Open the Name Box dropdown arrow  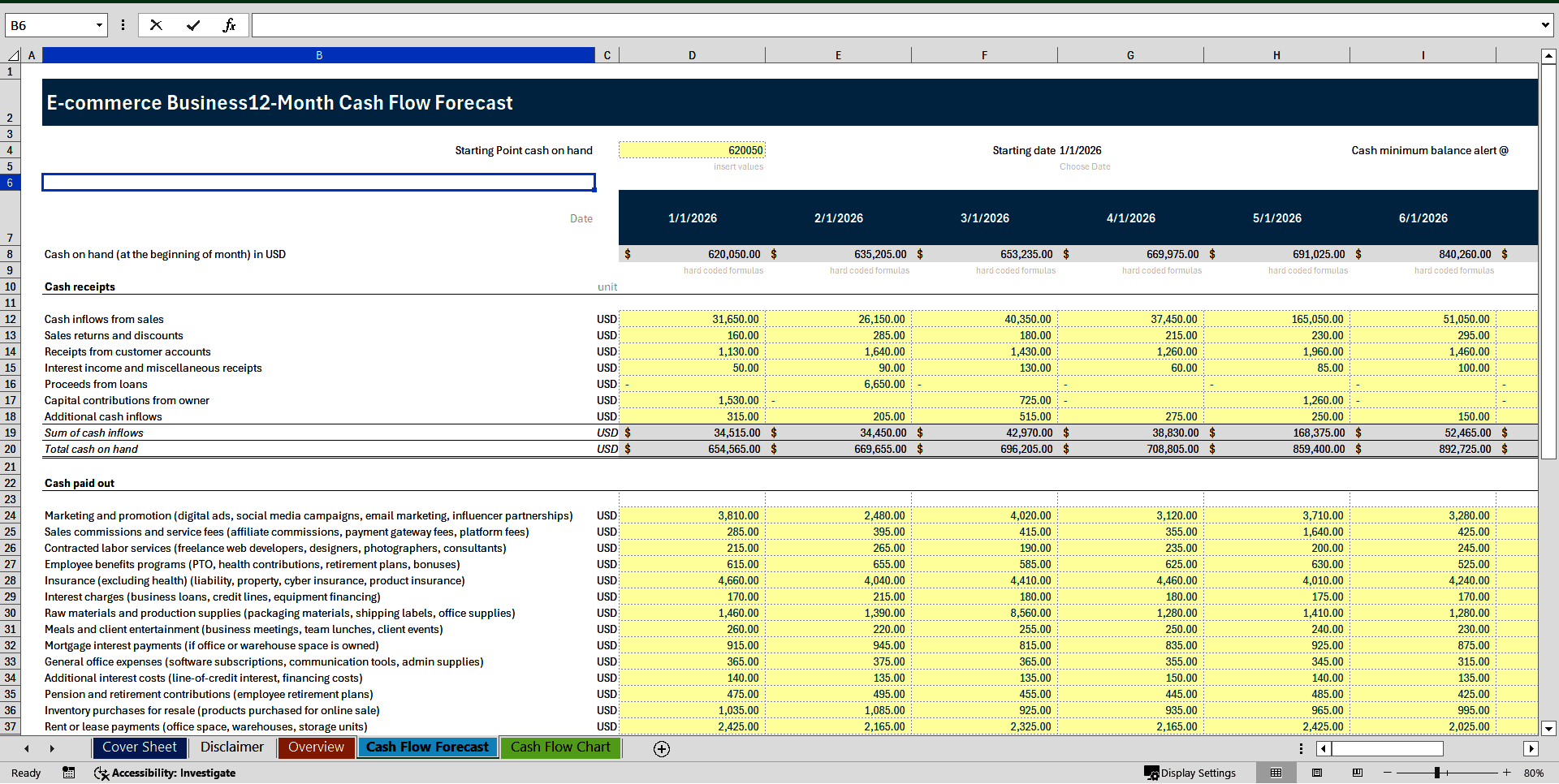(99, 25)
